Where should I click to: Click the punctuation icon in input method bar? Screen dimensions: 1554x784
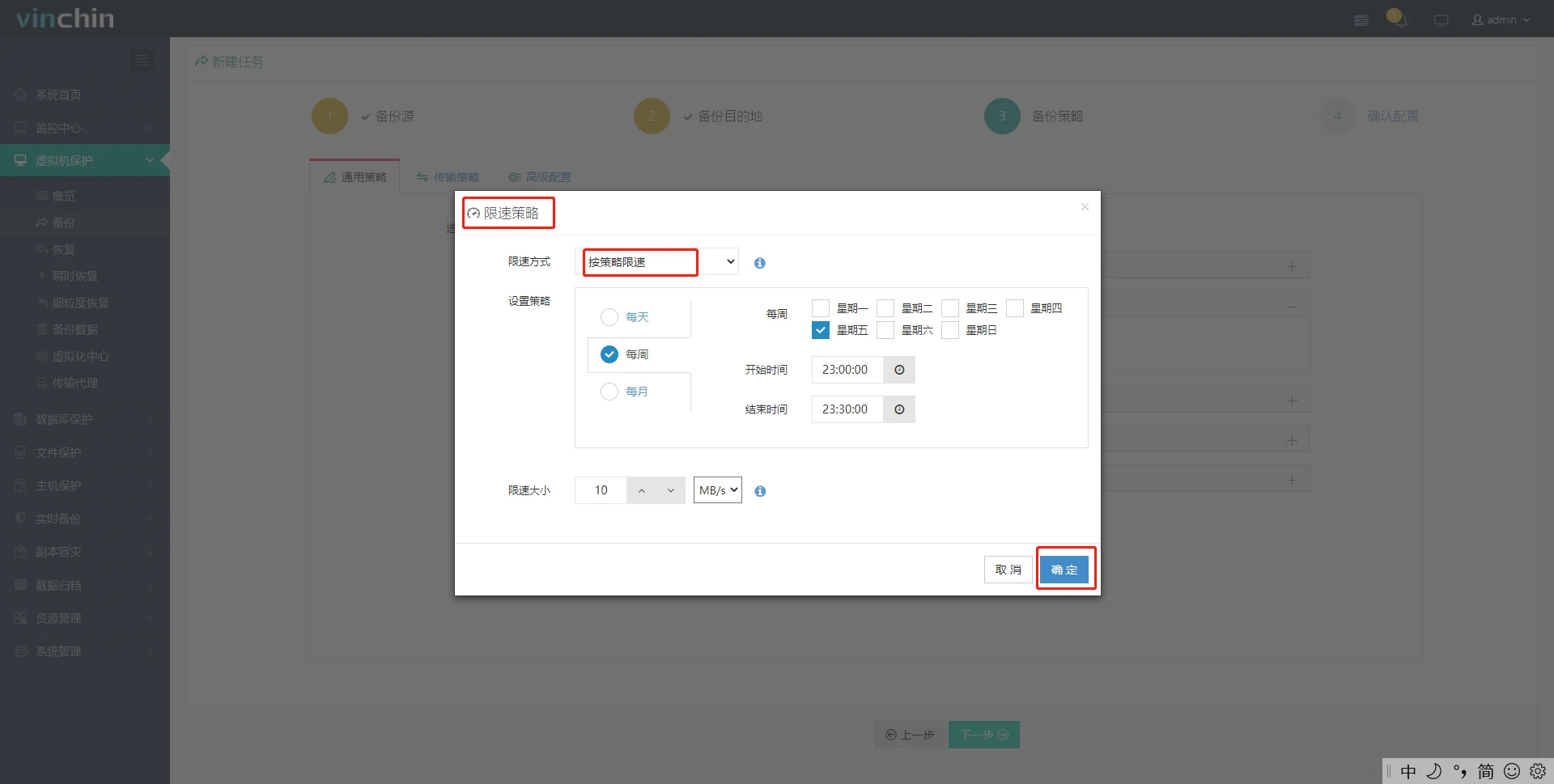[x=1460, y=771]
